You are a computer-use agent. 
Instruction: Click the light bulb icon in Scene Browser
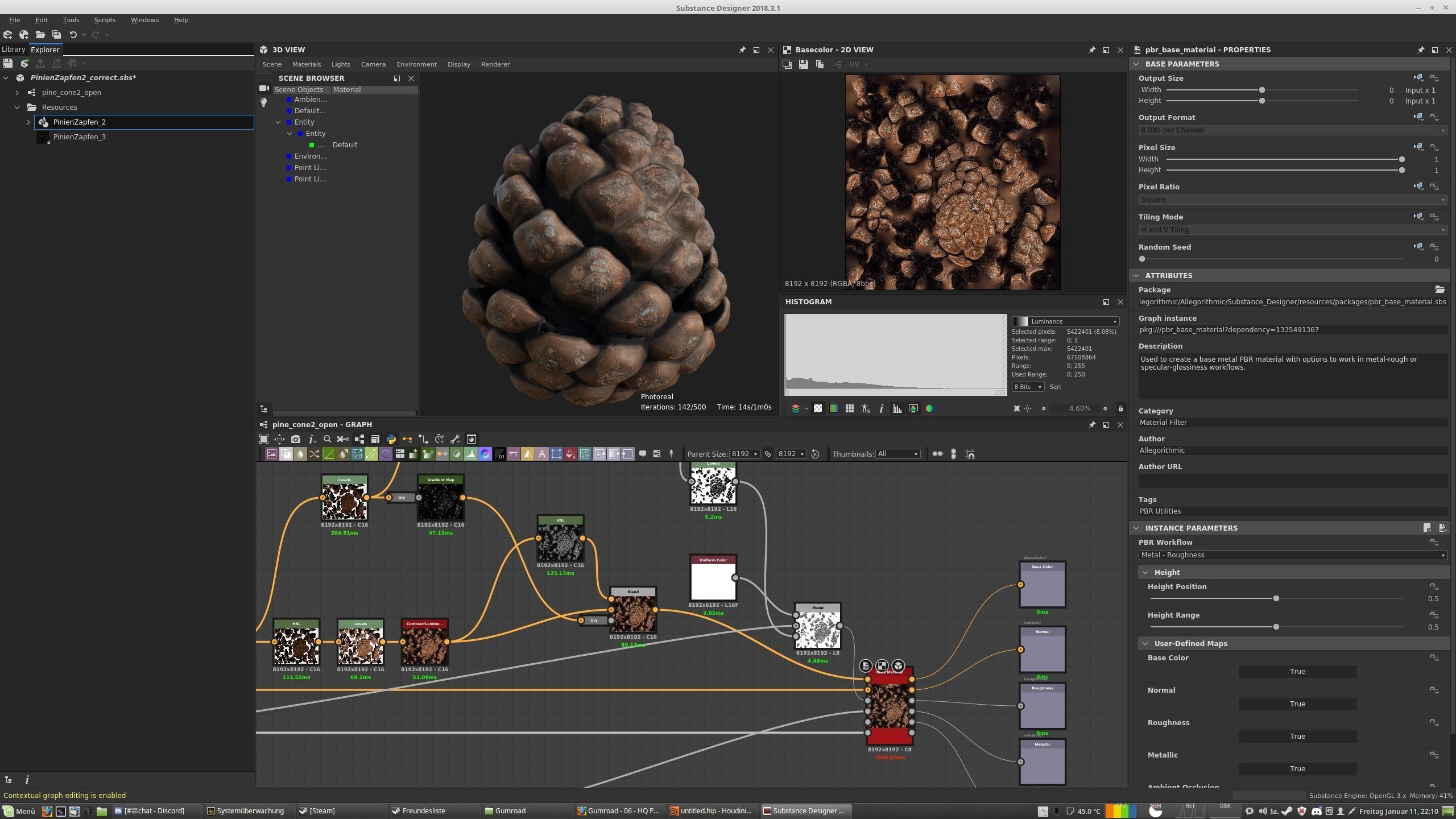pyautogui.click(x=263, y=102)
